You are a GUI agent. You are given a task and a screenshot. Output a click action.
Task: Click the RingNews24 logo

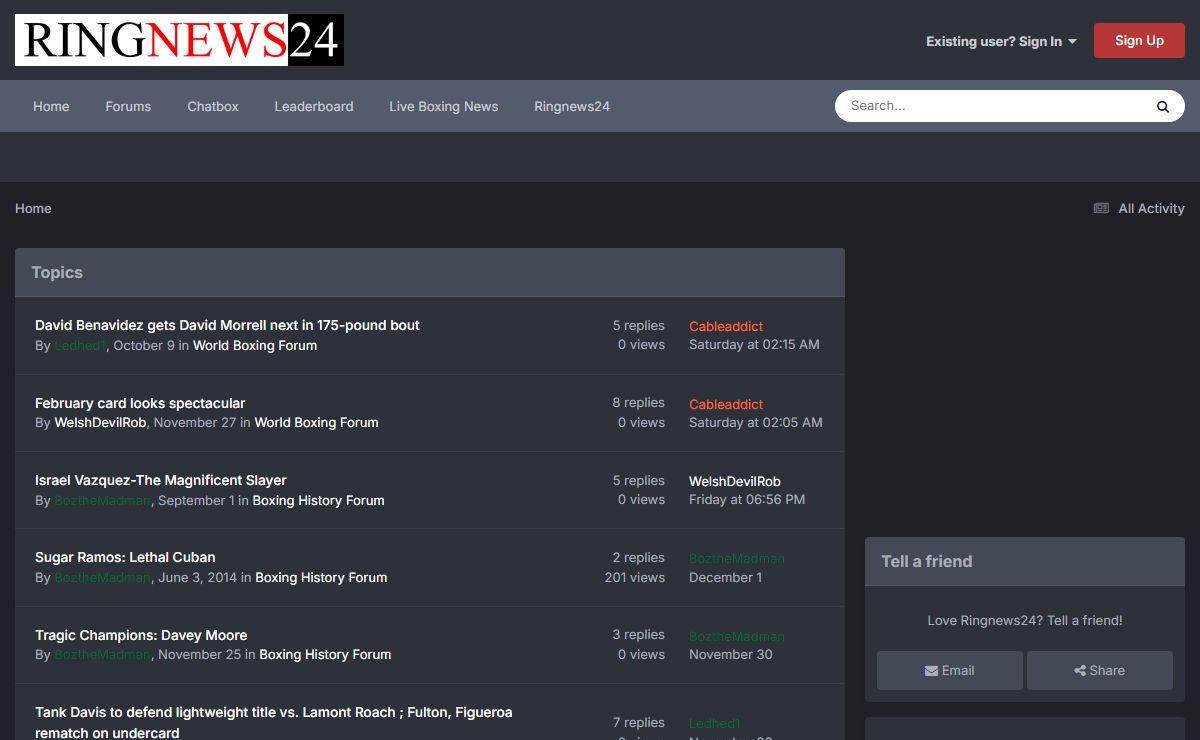point(179,40)
